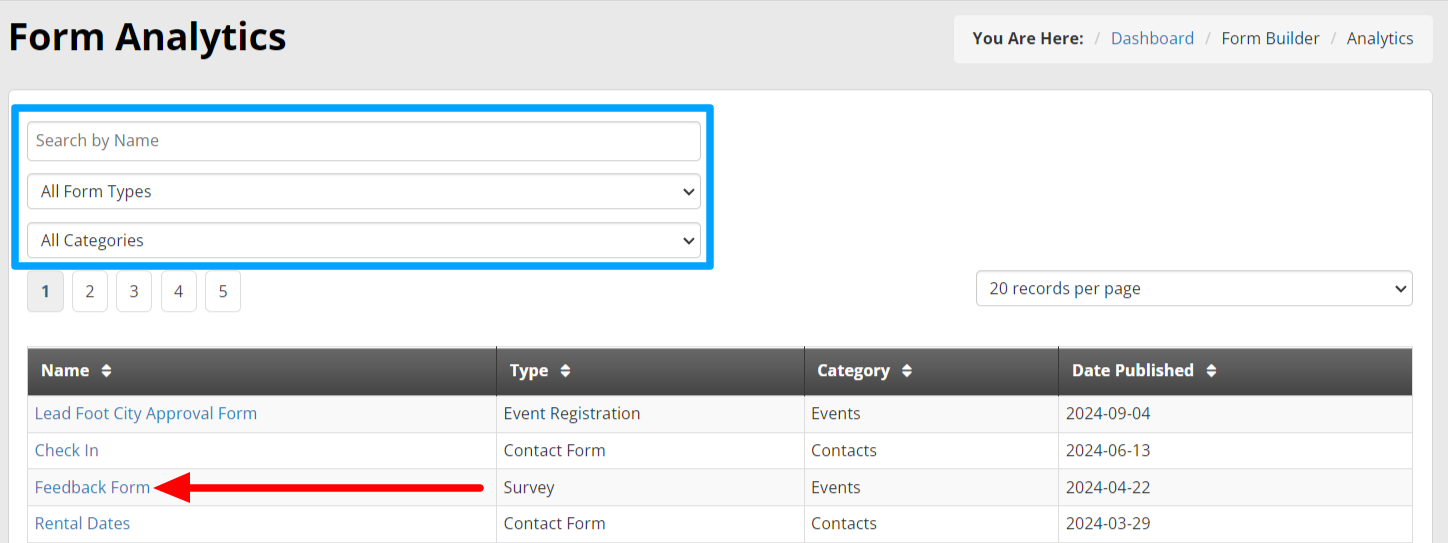Select the Category column header label

tap(853, 371)
